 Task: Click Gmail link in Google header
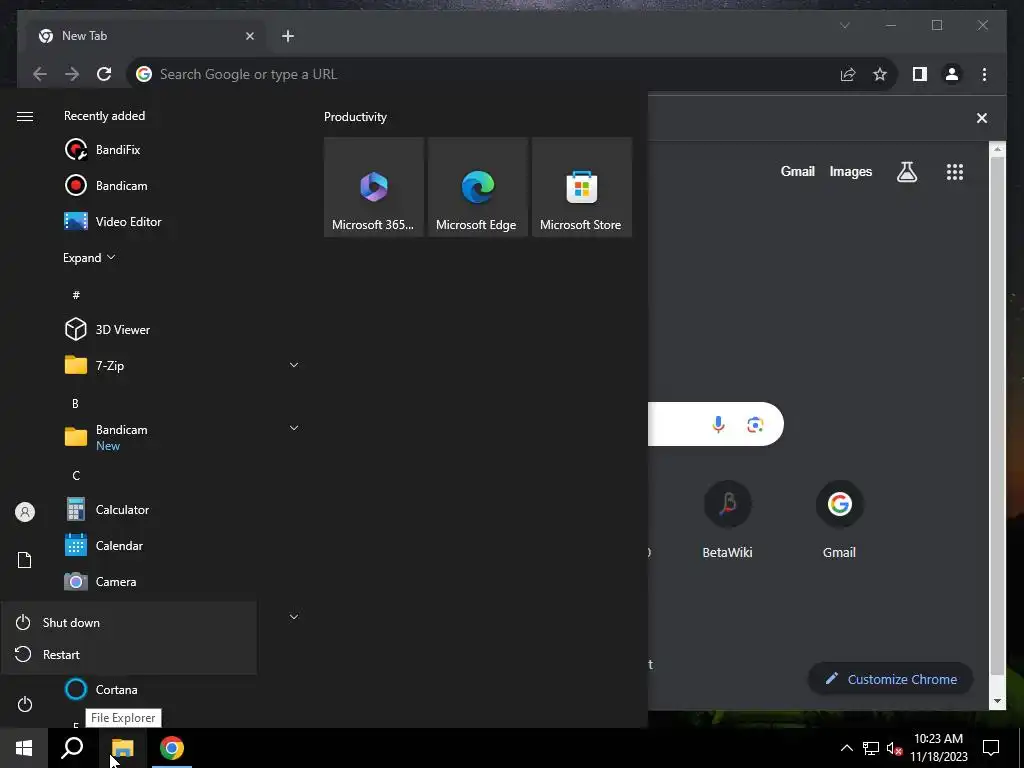pyautogui.click(x=797, y=171)
